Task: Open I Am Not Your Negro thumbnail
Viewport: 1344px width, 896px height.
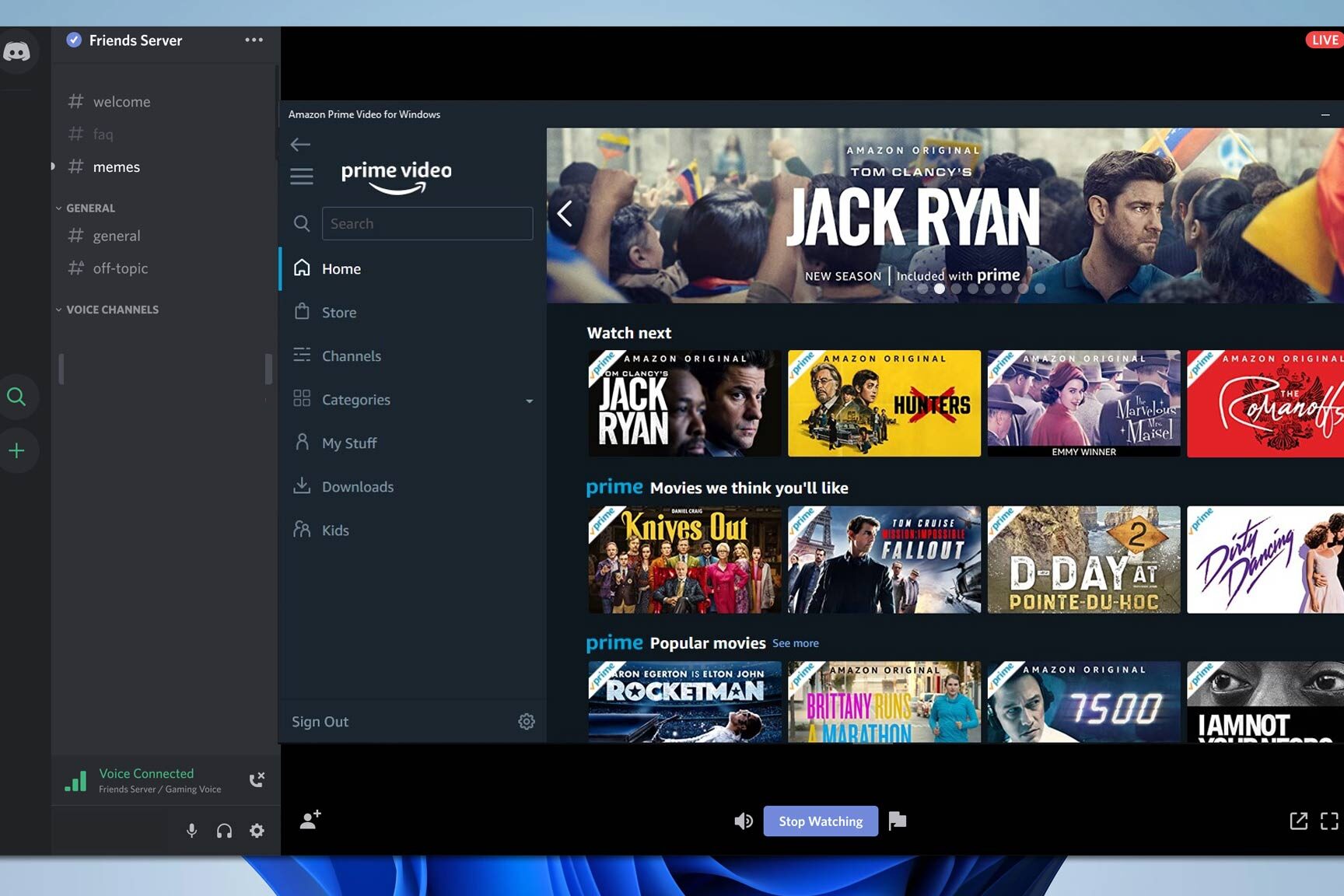Action: [1265, 702]
